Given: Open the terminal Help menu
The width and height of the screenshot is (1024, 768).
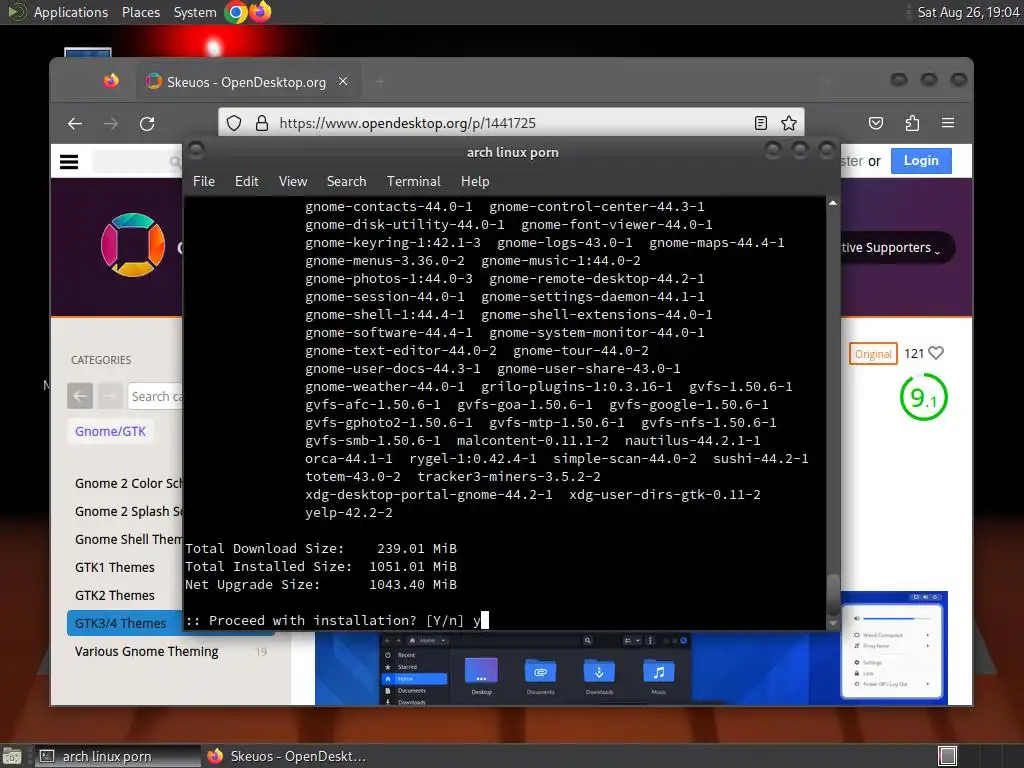Looking at the screenshot, I should [475, 182].
